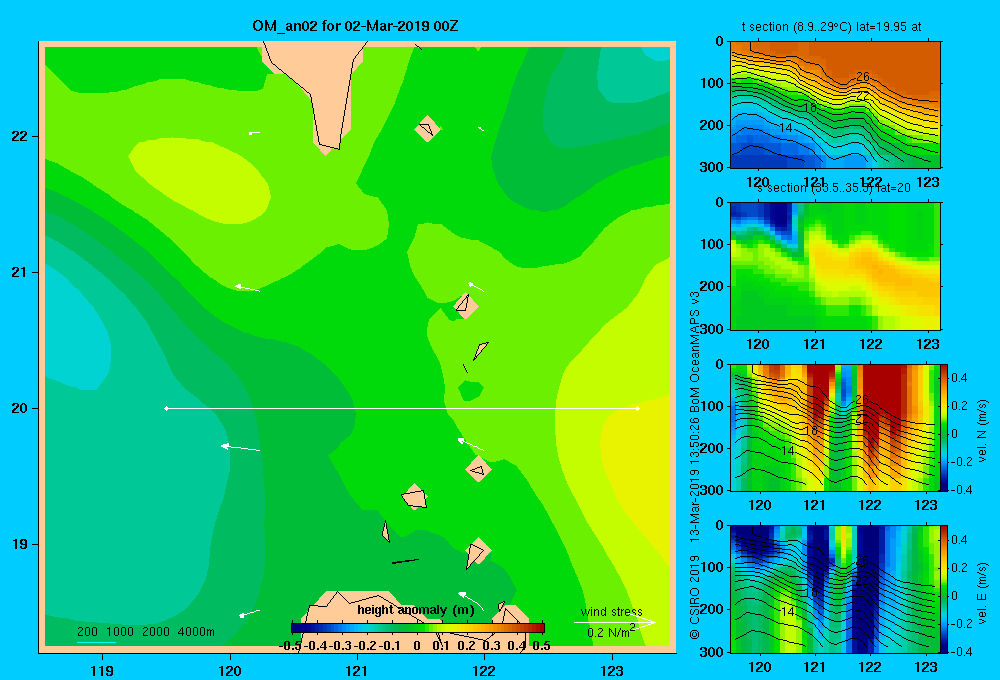This screenshot has width=1000, height=680.
Task: Select the 'wind stress' label
Action: click(x=612, y=612)
